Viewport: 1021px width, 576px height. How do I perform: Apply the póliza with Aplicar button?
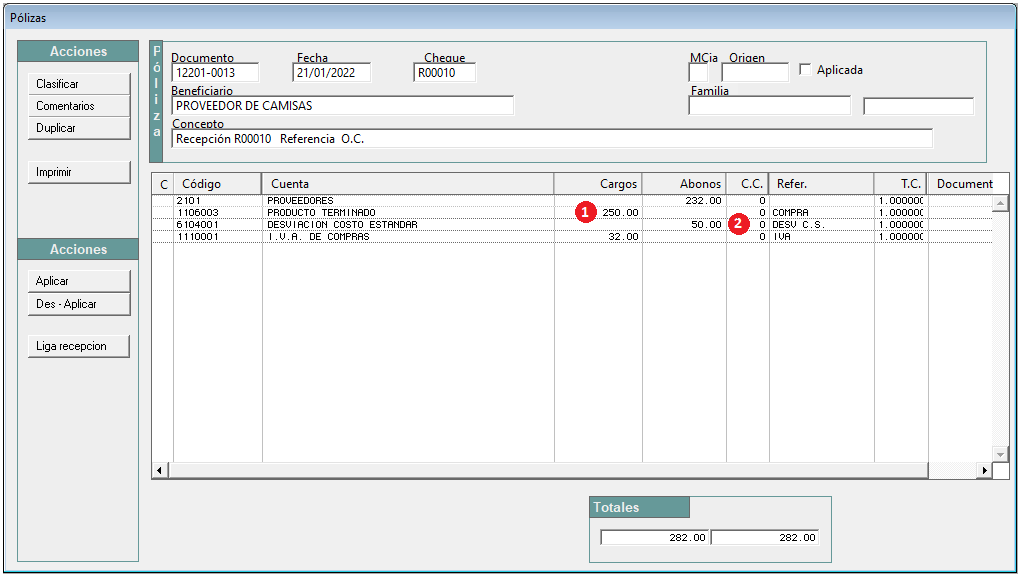click(79, 281)
